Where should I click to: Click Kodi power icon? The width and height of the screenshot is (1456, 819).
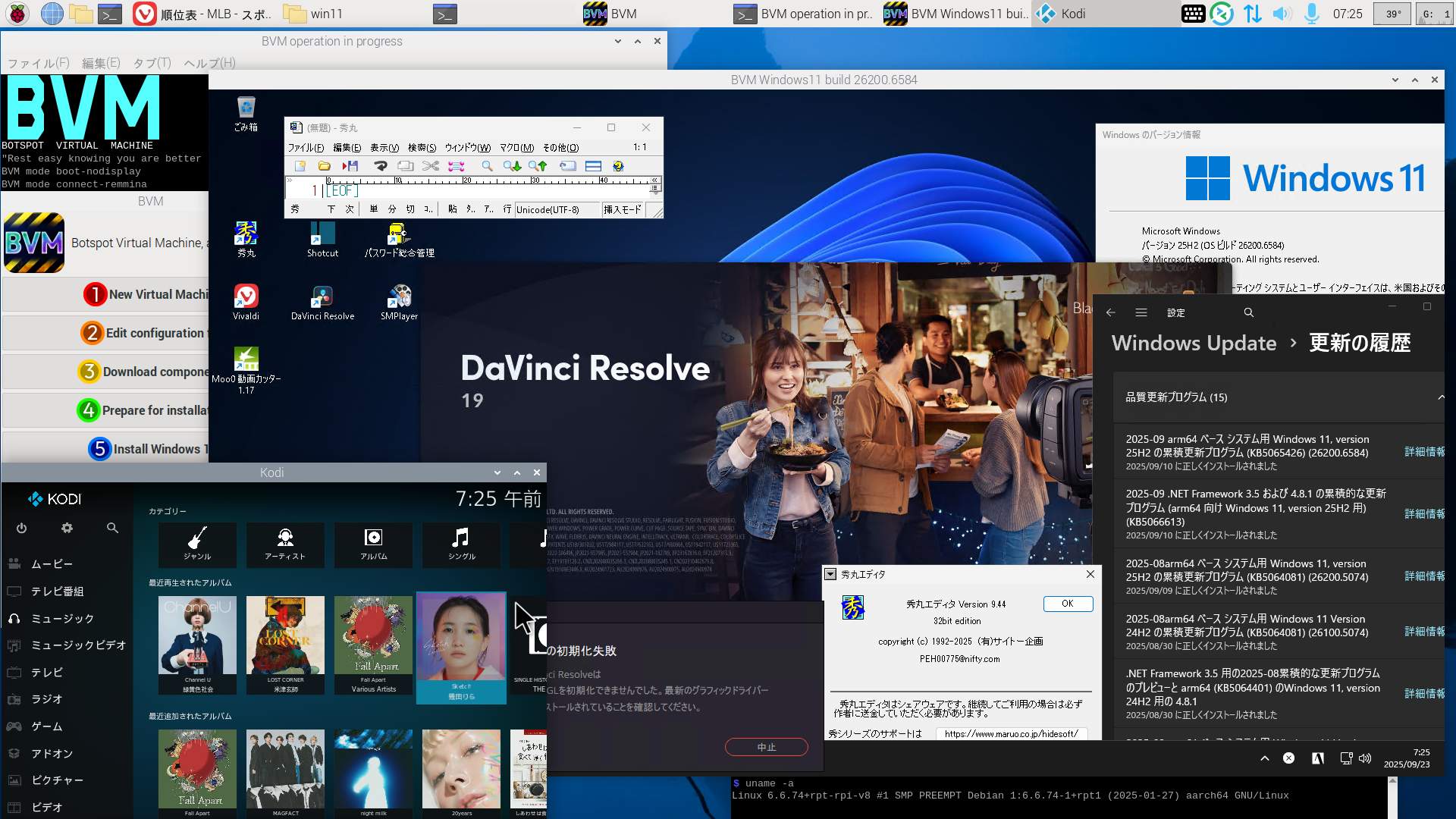click(21, 528)
